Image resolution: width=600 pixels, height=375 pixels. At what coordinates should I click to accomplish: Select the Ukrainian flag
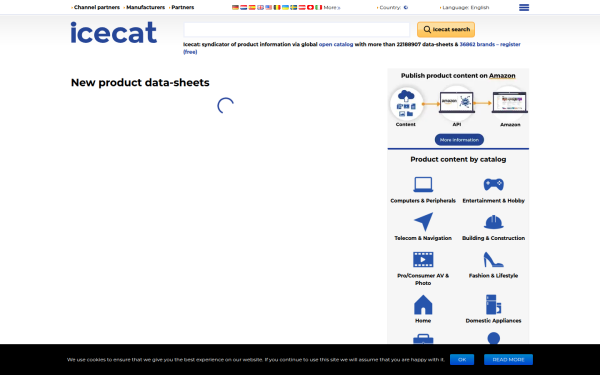coord(285,7)
